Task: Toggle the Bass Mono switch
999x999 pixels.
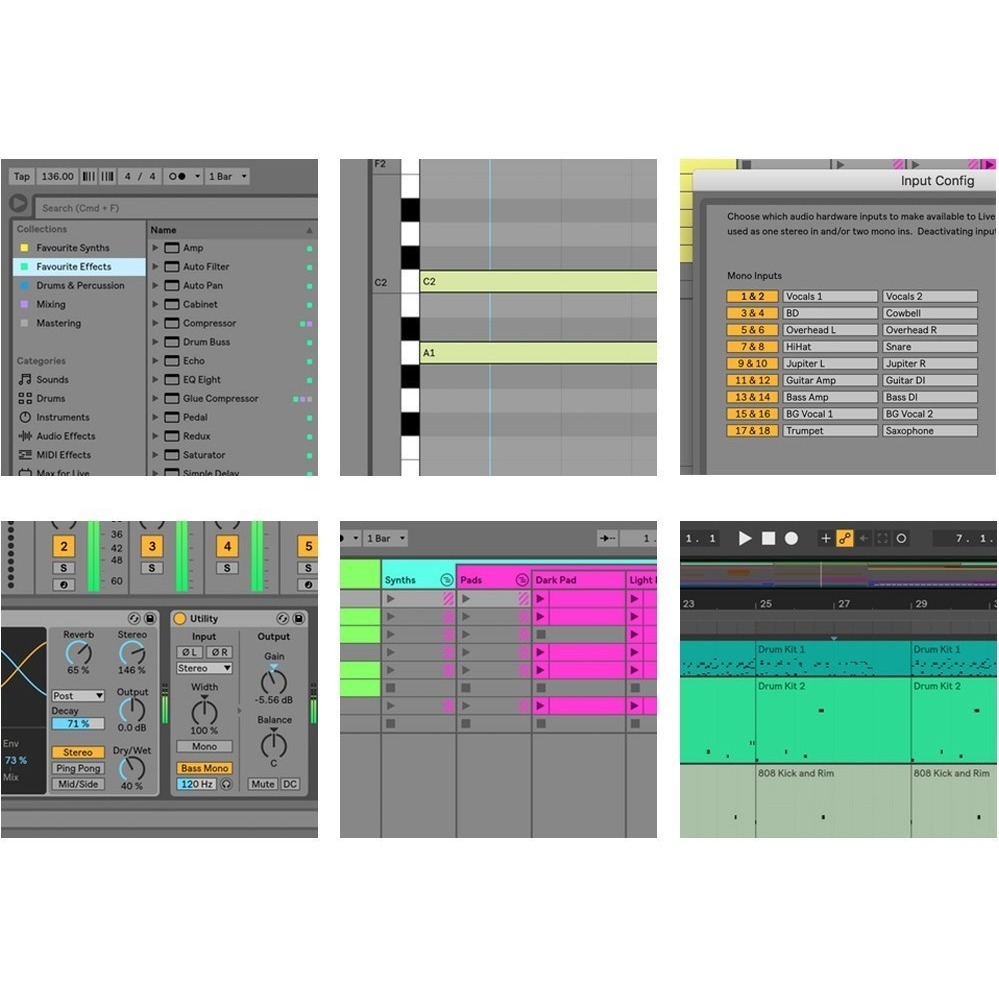Action: (204, 768)
